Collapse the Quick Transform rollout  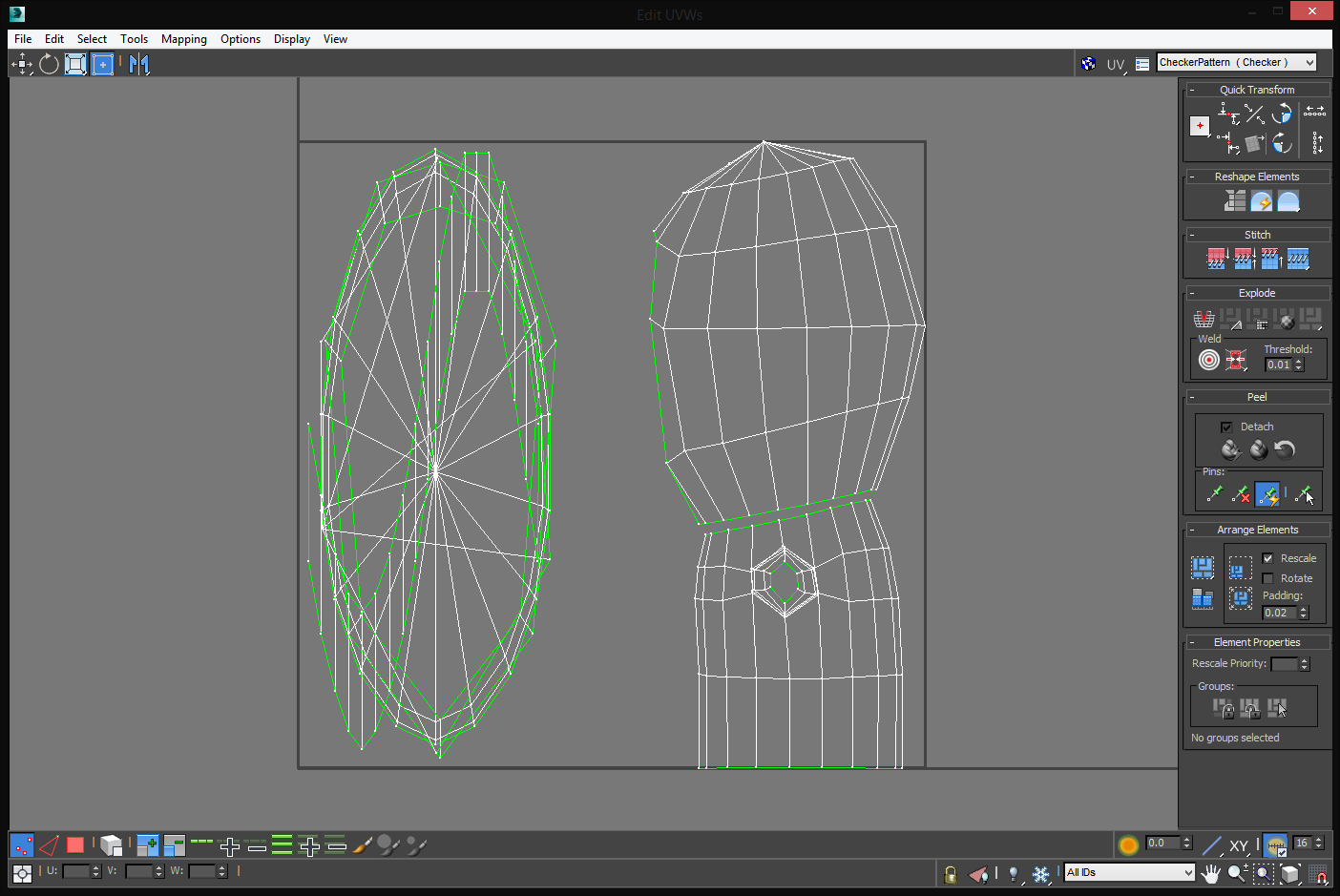(1192, 90)
